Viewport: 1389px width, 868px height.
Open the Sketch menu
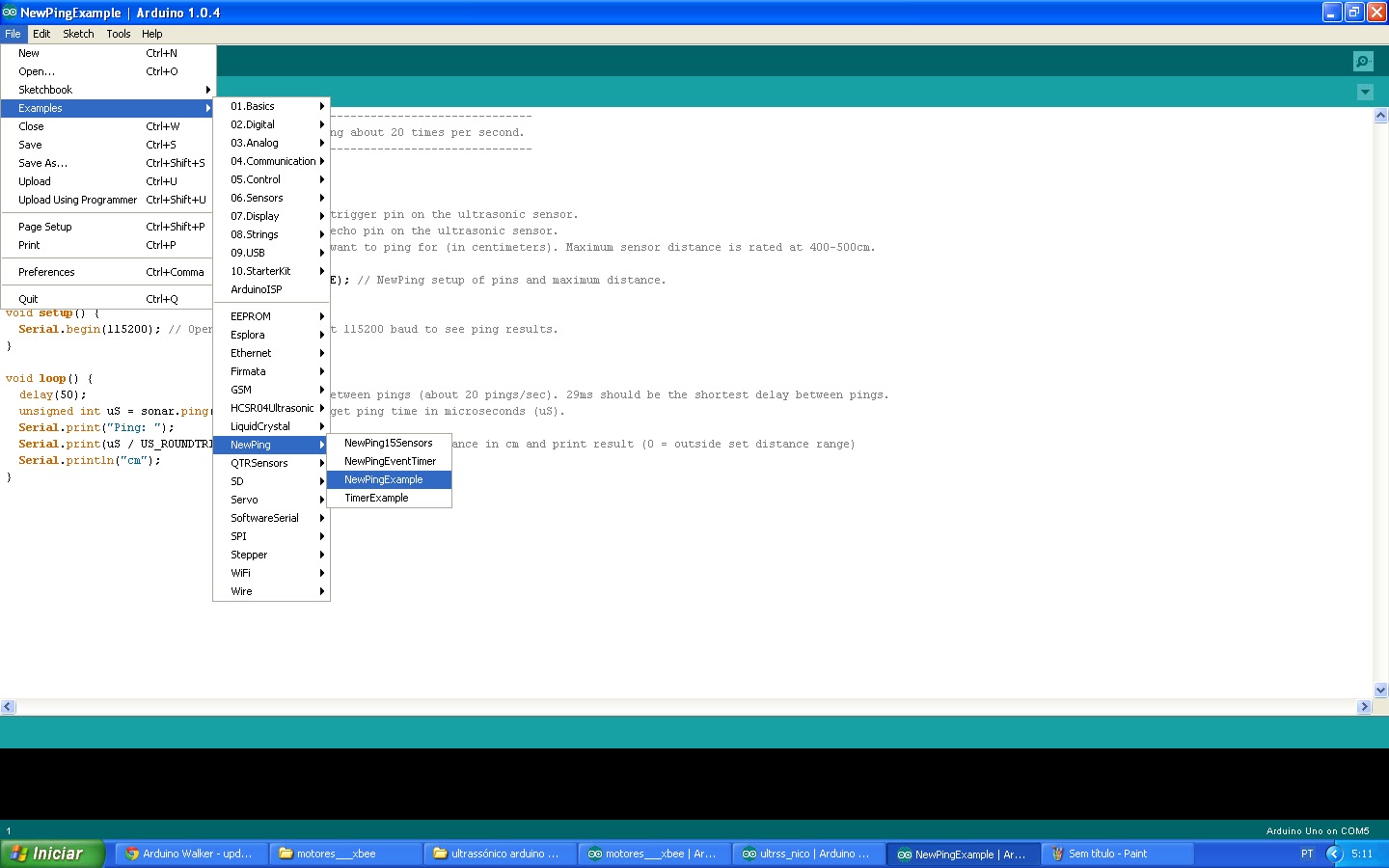pos(78,34)
